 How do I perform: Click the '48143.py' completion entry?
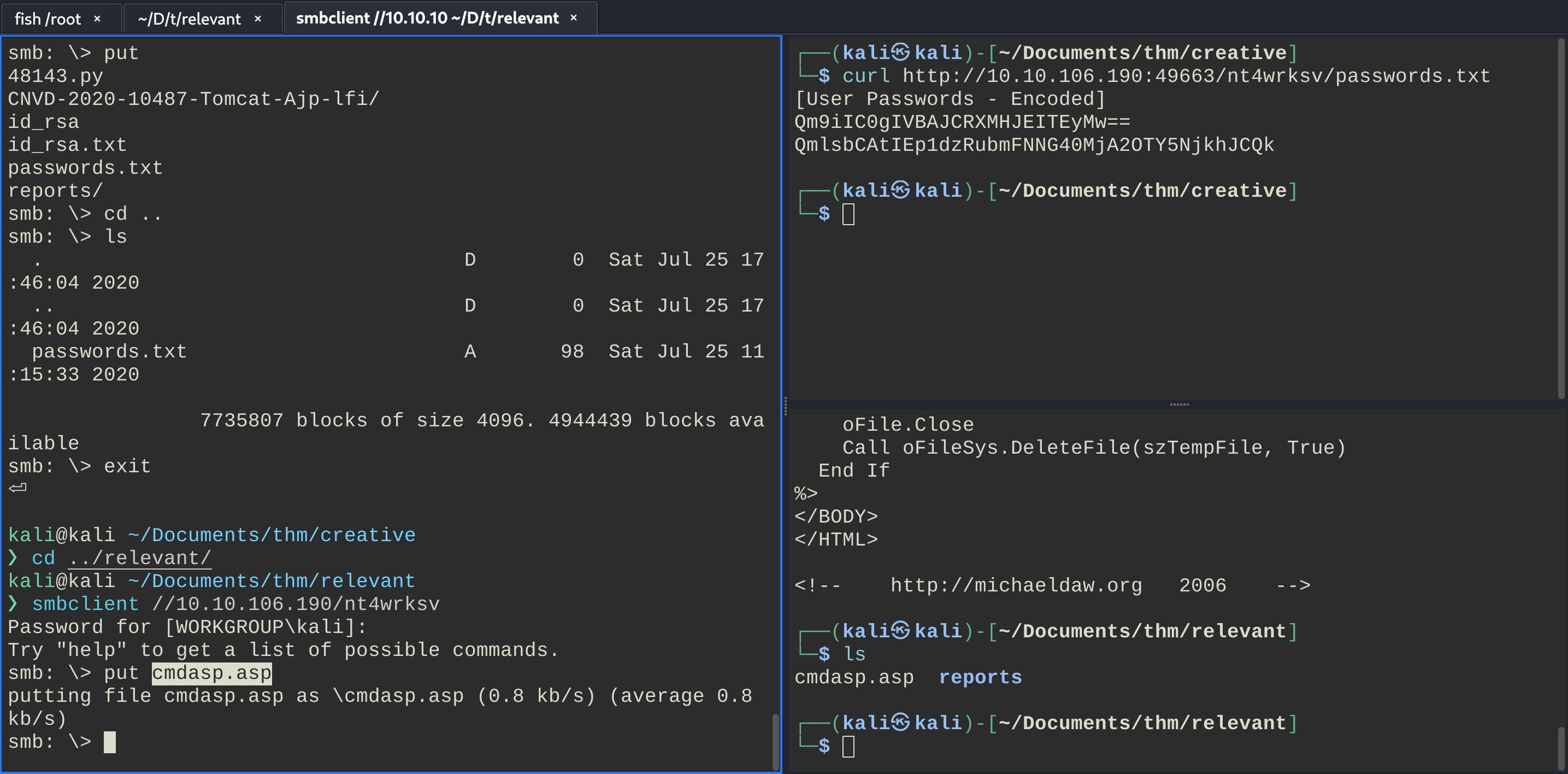(55, 75)
